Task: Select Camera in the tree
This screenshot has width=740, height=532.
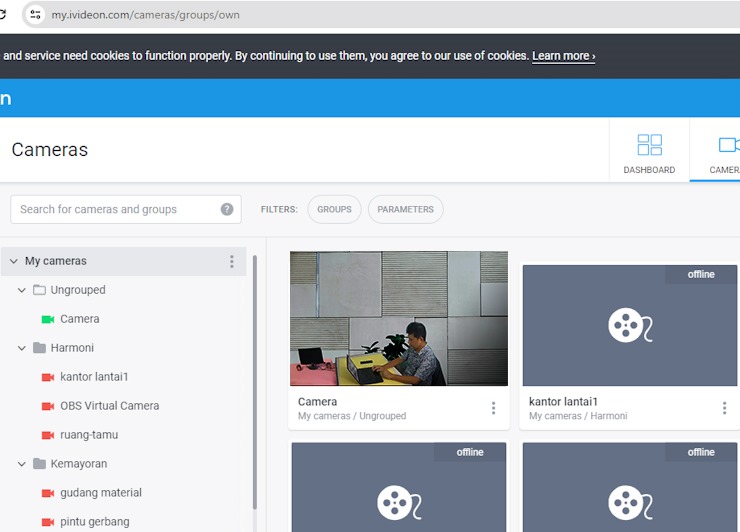Action: pos(80,319)
